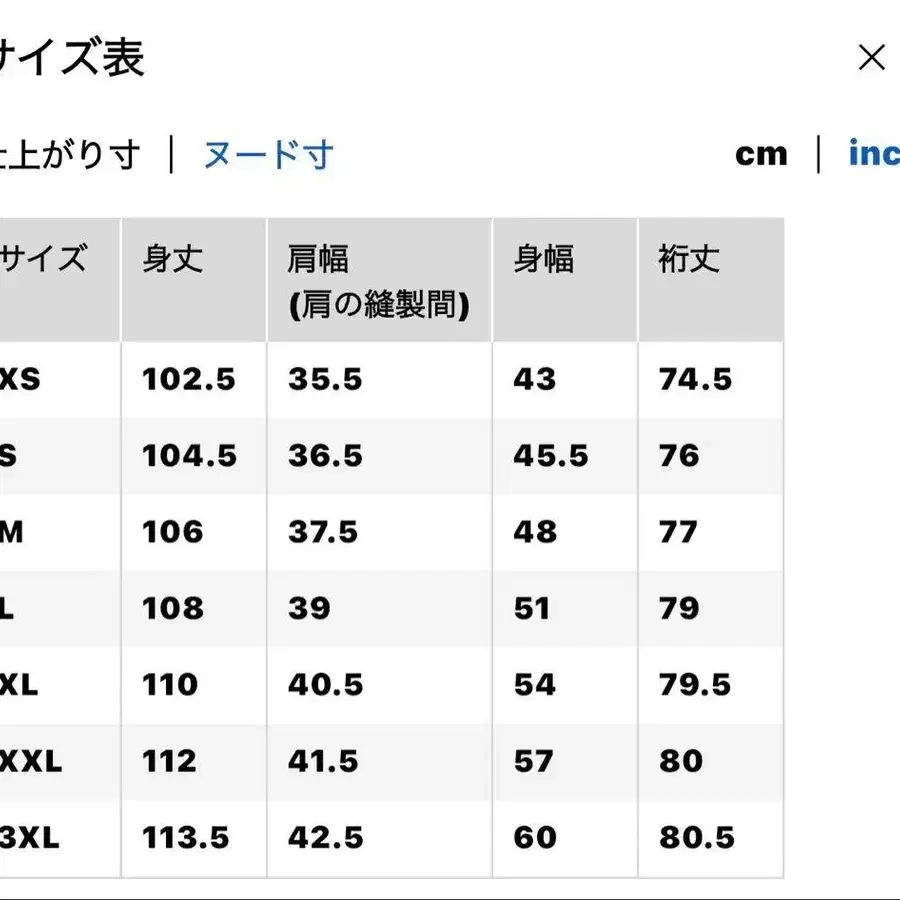Close the サイズ表 size chart dialog
This screenshot has width=900, height=900.
coord(872,57)
